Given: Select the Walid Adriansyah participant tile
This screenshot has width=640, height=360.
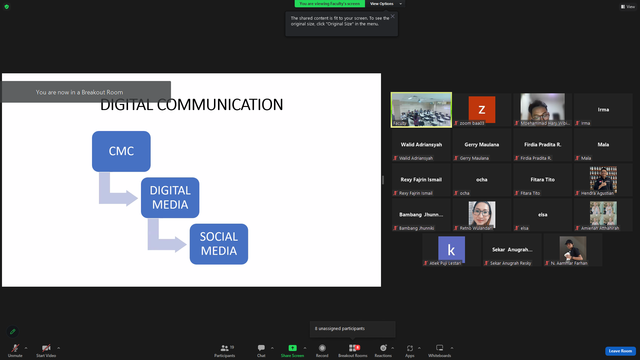Looking at the screenshot, I should click(x=421, y=145).
